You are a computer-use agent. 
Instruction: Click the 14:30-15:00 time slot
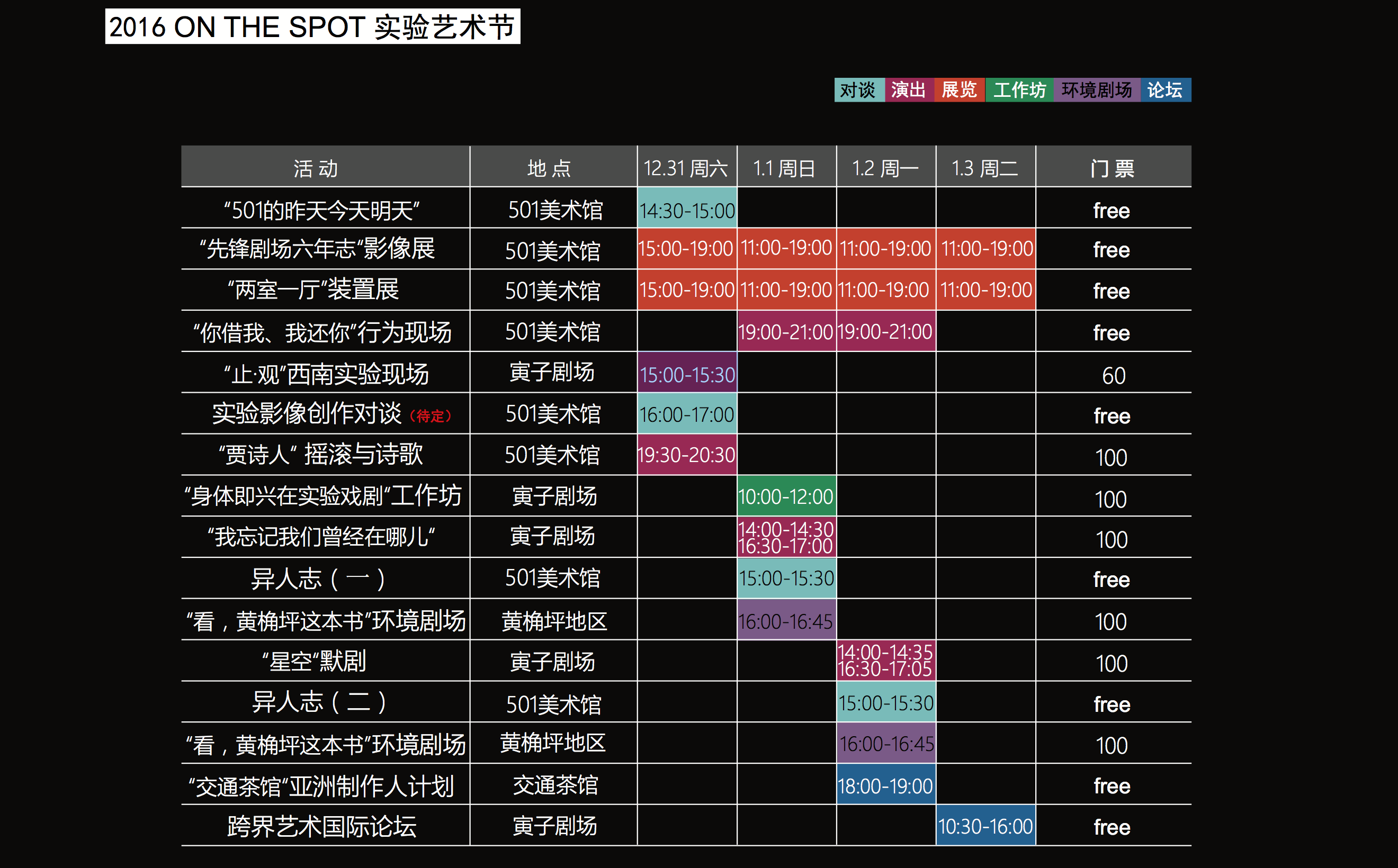(687, 208)
